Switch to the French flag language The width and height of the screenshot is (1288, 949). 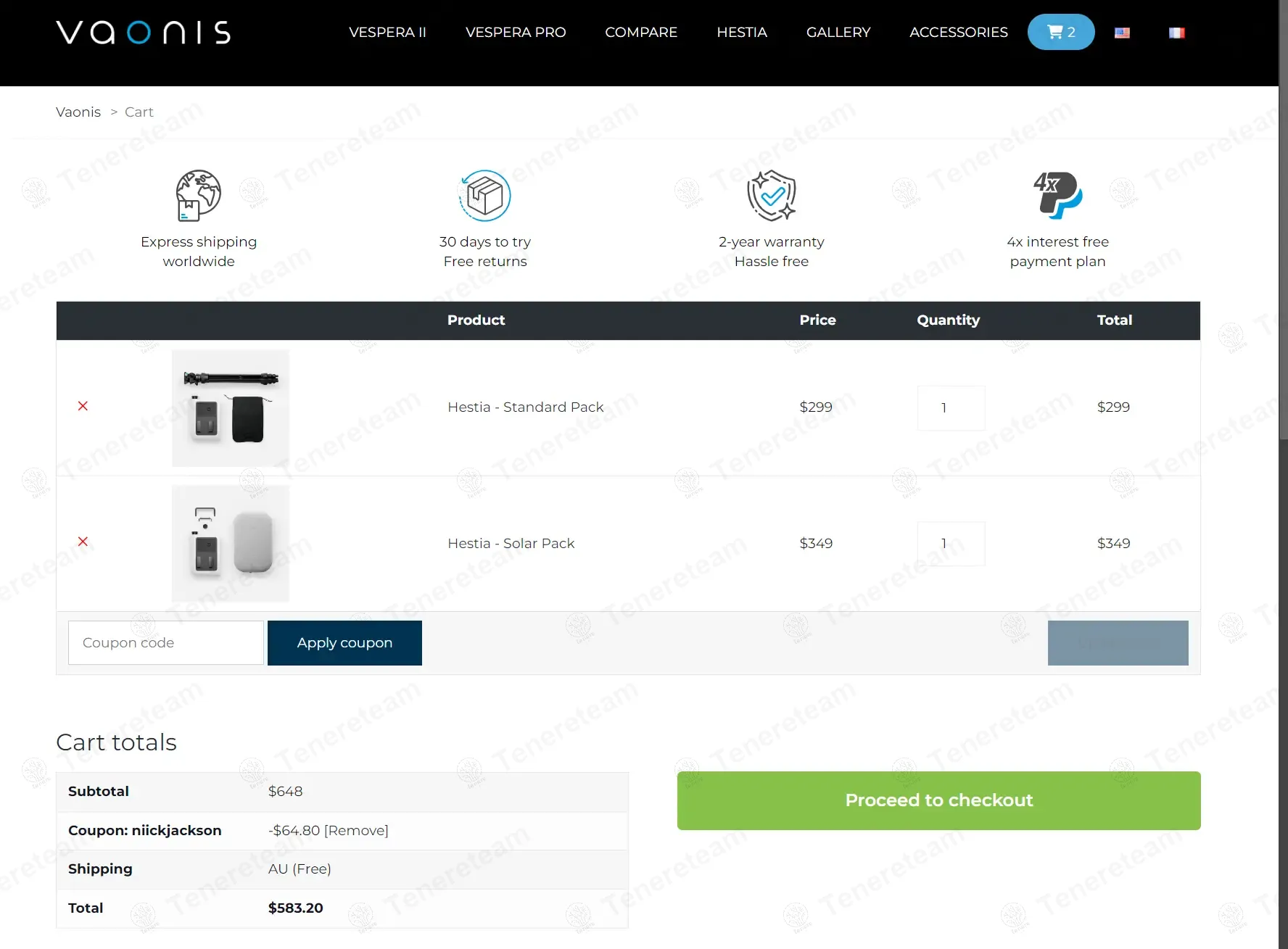coord(1177,33)
